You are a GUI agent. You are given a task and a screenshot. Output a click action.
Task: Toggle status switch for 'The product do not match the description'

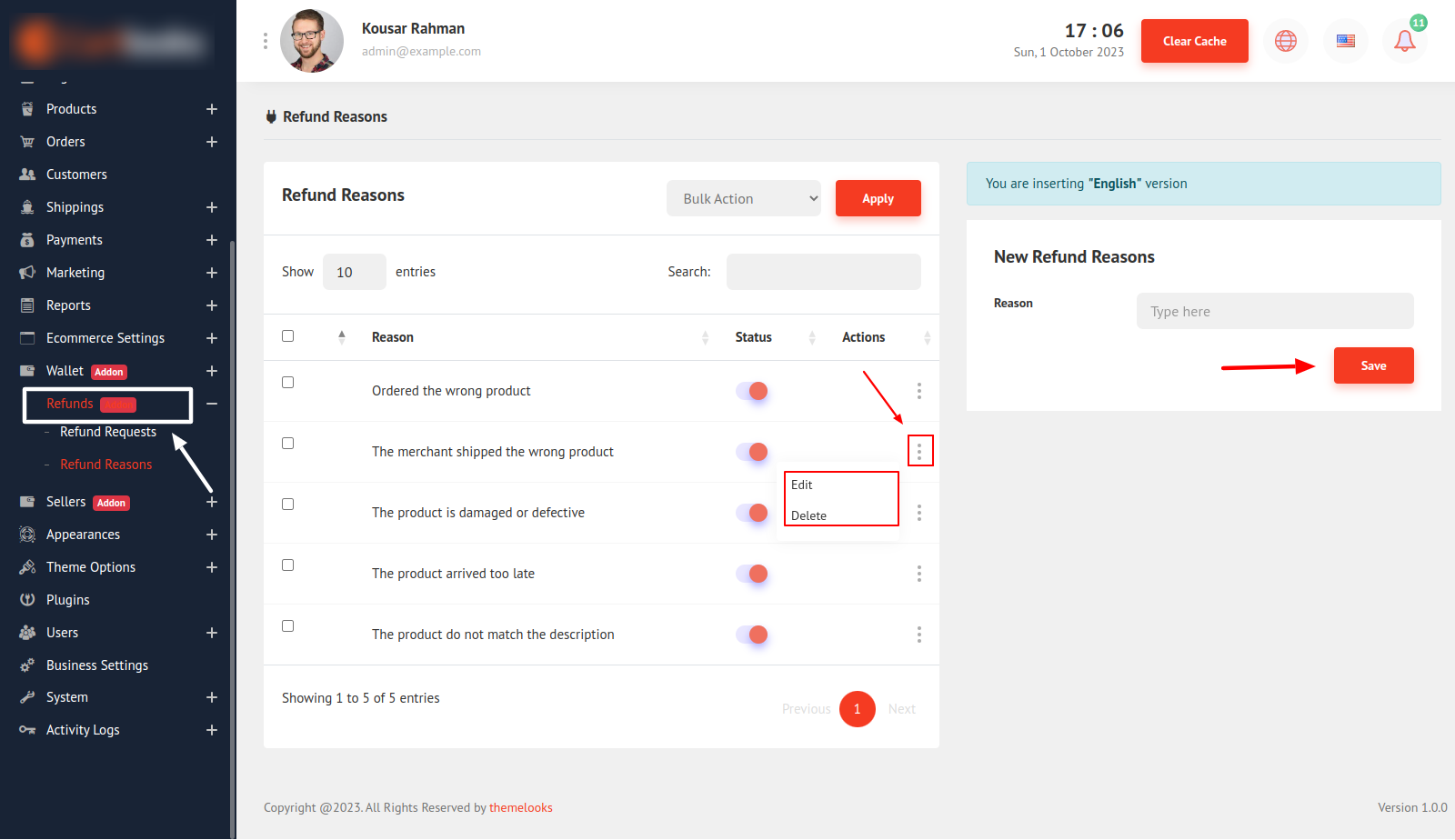(x=752, y=635)
